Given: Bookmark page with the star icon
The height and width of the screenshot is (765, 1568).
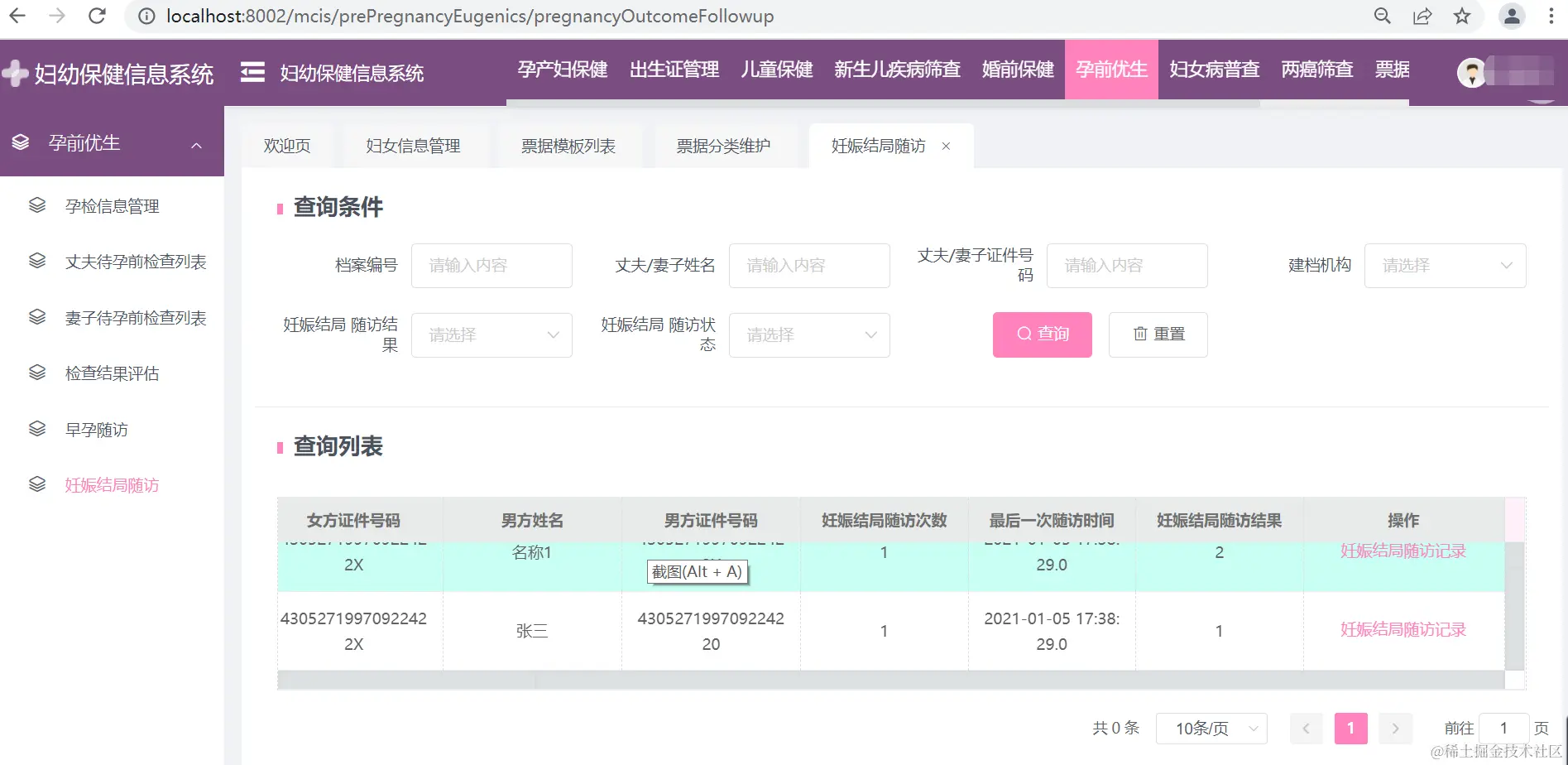Looking at the screenshot, I should point(1462,16).
